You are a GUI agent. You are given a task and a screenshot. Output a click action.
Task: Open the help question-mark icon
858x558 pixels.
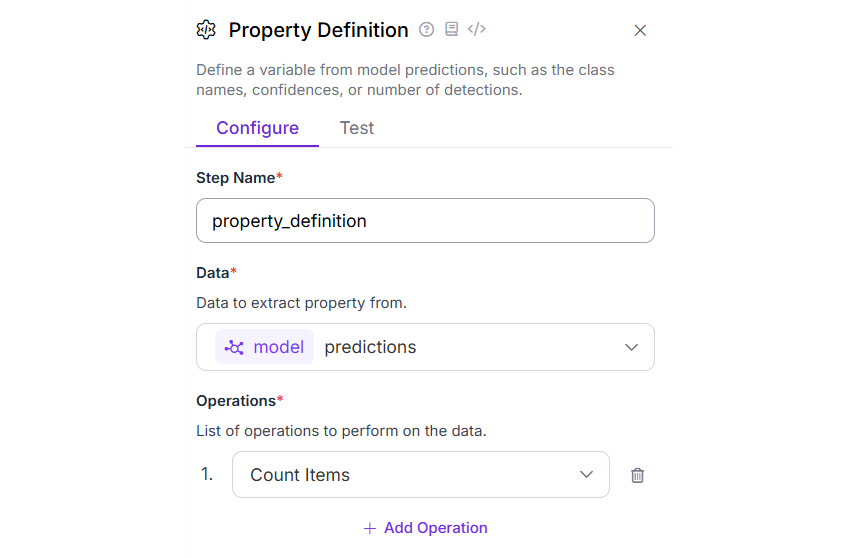[x=427, y=30]
